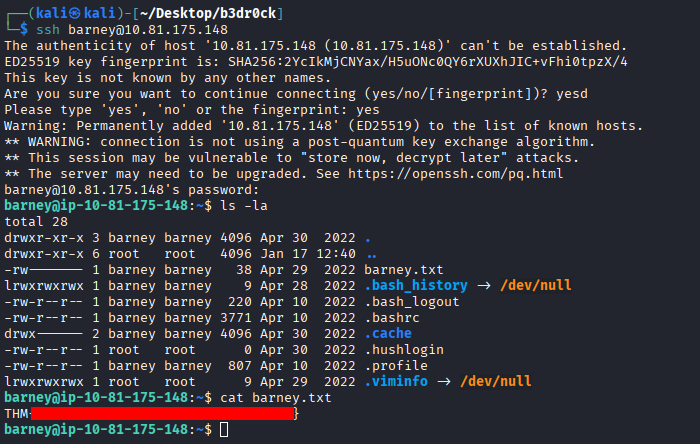The height and width of the screenshot is (444, 700).
Task: Click the .cache directory name
Action: pyautogui.click(x=388, y=333)
